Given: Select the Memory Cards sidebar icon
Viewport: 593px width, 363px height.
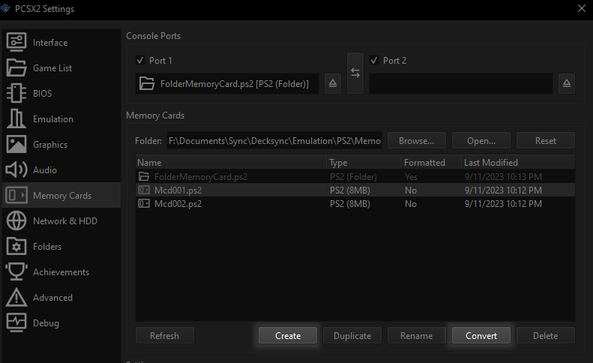Looking at the screenshot, I should coord(16,195).
